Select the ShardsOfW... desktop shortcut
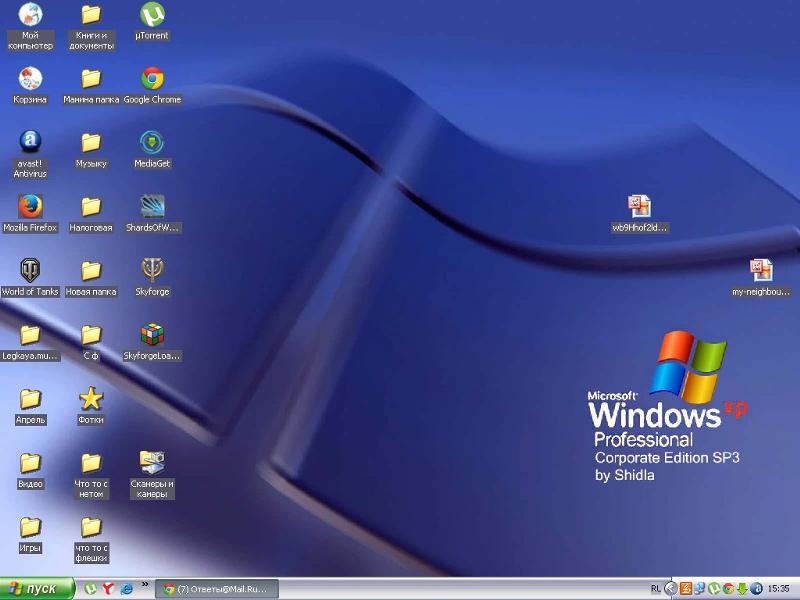This screenshot has height=600, width=800. click(x=152, y=213)
